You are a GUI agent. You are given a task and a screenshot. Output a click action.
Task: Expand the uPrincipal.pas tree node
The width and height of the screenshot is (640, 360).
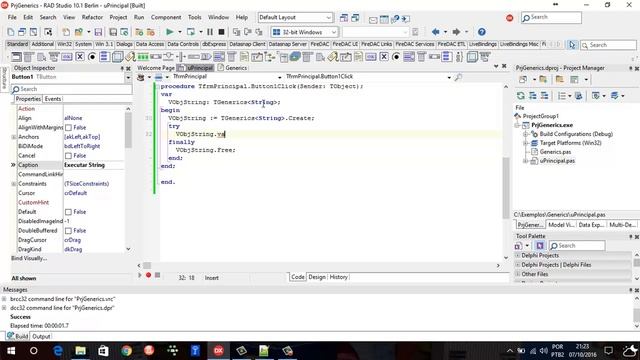(x=526, y=161)
